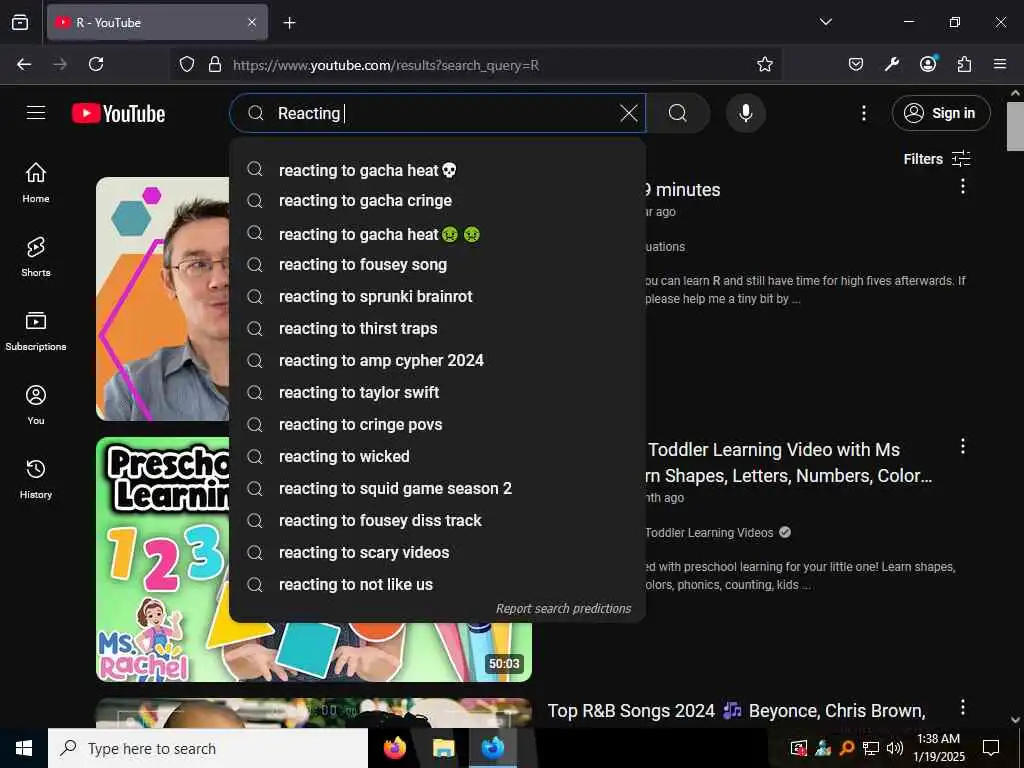The image size is (1024, 768).
Task: Choose reacting to wicked suggestion
Action: point(438,456)
